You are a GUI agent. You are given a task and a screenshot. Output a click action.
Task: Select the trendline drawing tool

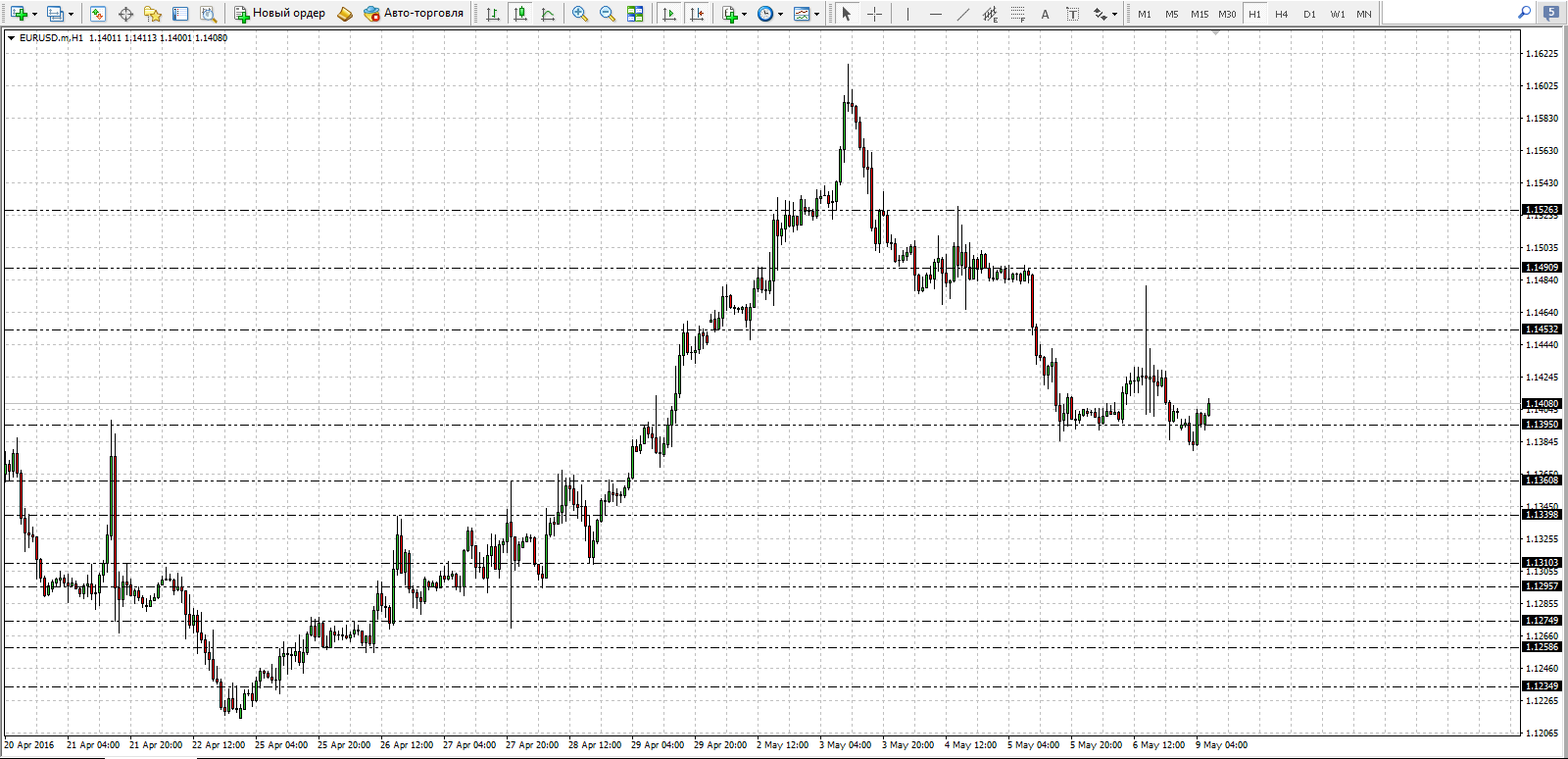point(962,14)
